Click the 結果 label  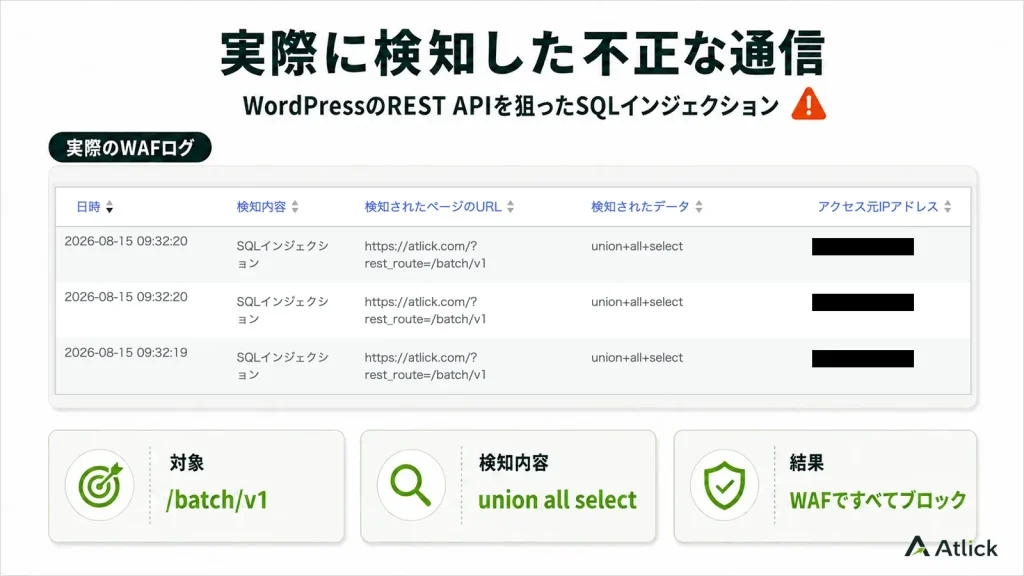pyautogui.click(x=807, y=462)
